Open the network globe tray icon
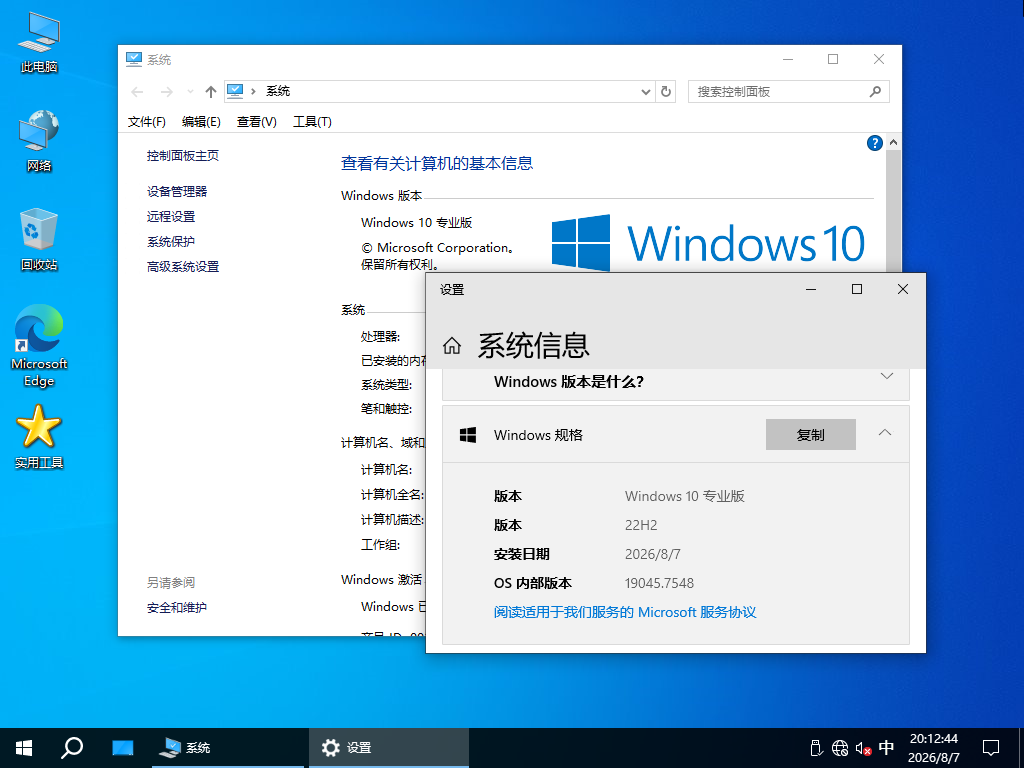Image resolution: width=1024 pixels, height=768 pixels. [840, 748]
